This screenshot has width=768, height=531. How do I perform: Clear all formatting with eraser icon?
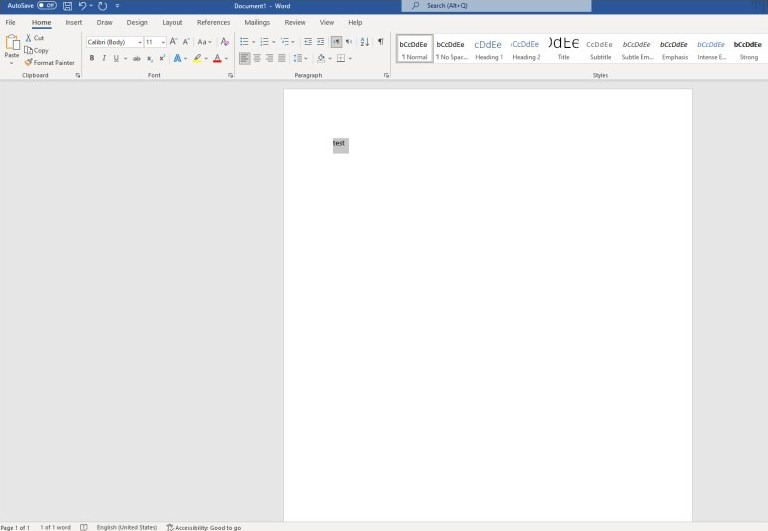tap(224, 42)
